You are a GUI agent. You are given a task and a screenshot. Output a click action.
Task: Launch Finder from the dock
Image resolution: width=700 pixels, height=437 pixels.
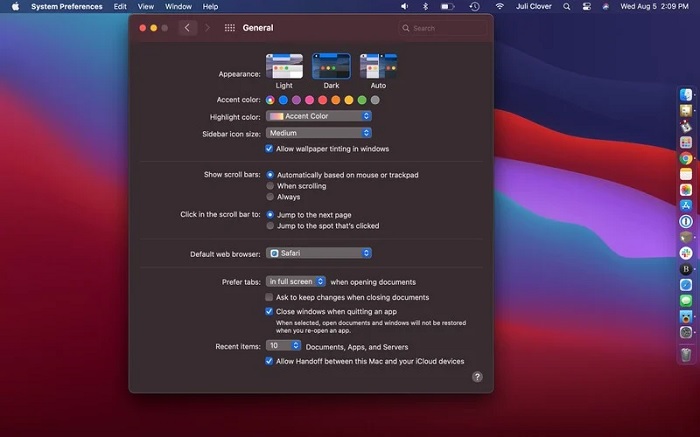click(x=686, y=94)
